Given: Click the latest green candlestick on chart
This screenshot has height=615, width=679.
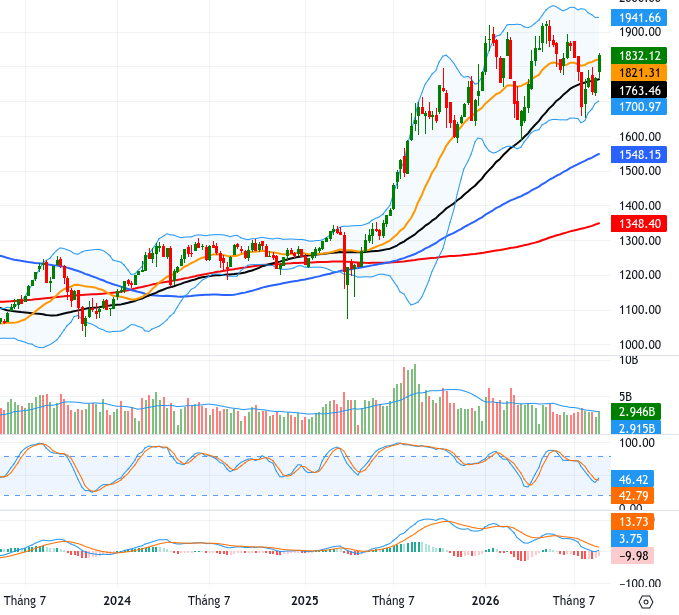Looking at the screenshot, I should (x=600, y=63).
